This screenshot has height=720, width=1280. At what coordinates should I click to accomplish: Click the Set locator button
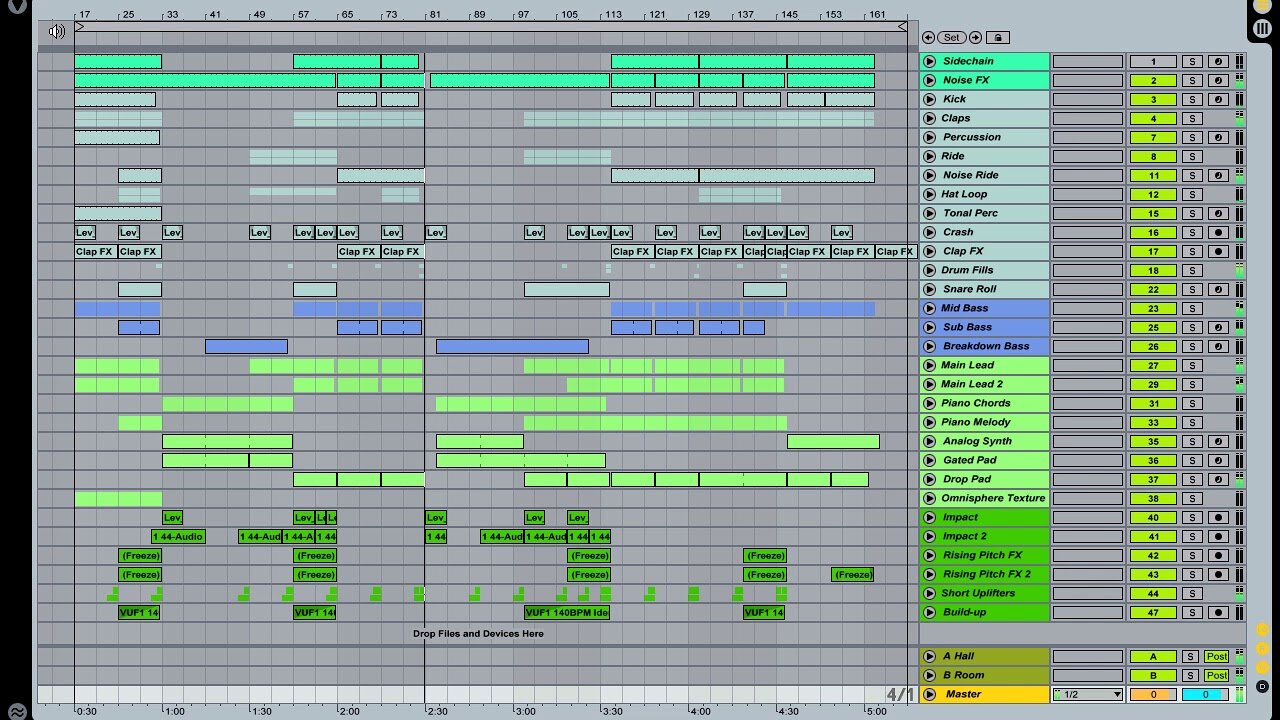(x=951, y=37)
